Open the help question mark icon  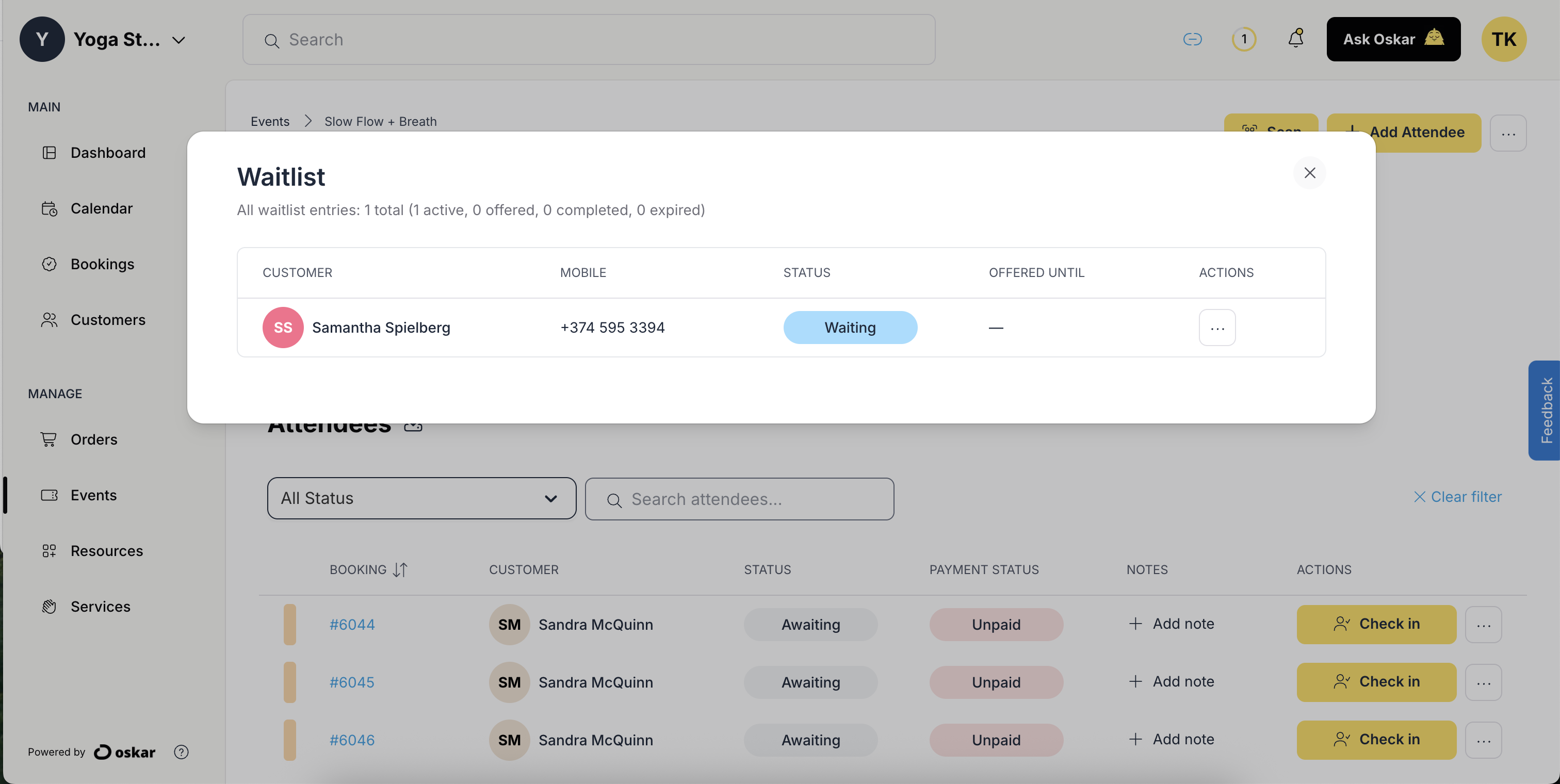tap(181, 752)
